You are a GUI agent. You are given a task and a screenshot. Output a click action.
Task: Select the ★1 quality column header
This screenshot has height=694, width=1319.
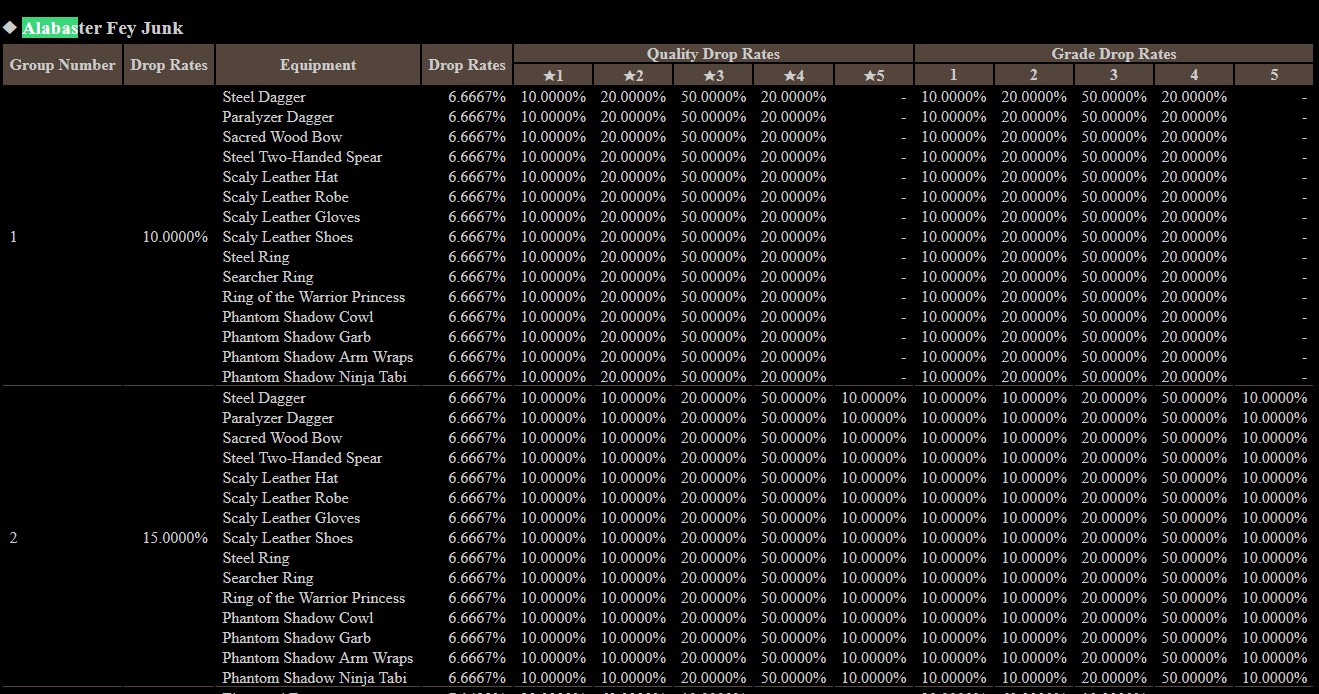tap(553, 75)
